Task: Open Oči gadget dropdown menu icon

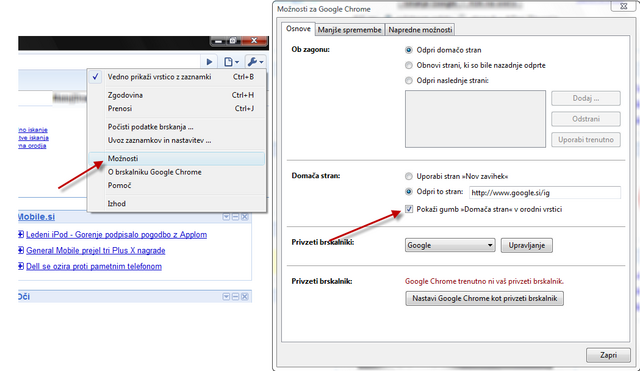Action: coord(226,297)
